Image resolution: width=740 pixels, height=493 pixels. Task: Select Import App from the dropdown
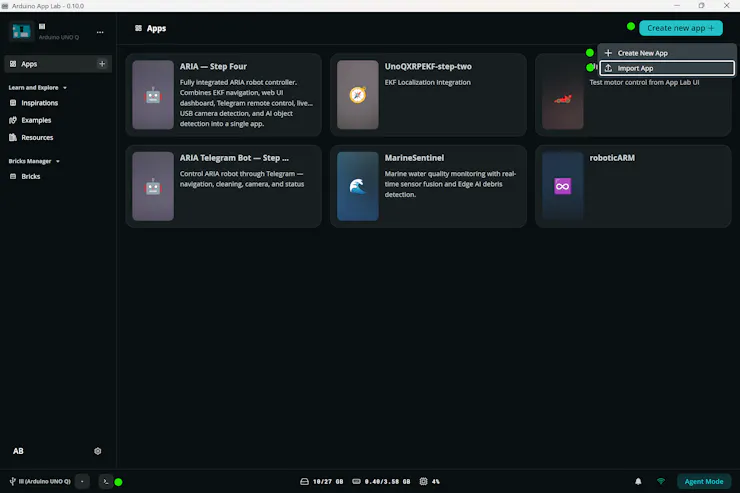pyautogui.click(x=667, y=68)
